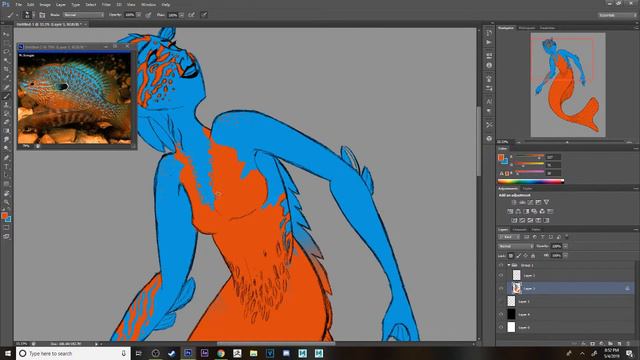The image size is (640, 360).
Task: Select the Eyedropper tool
Action: 6,78
